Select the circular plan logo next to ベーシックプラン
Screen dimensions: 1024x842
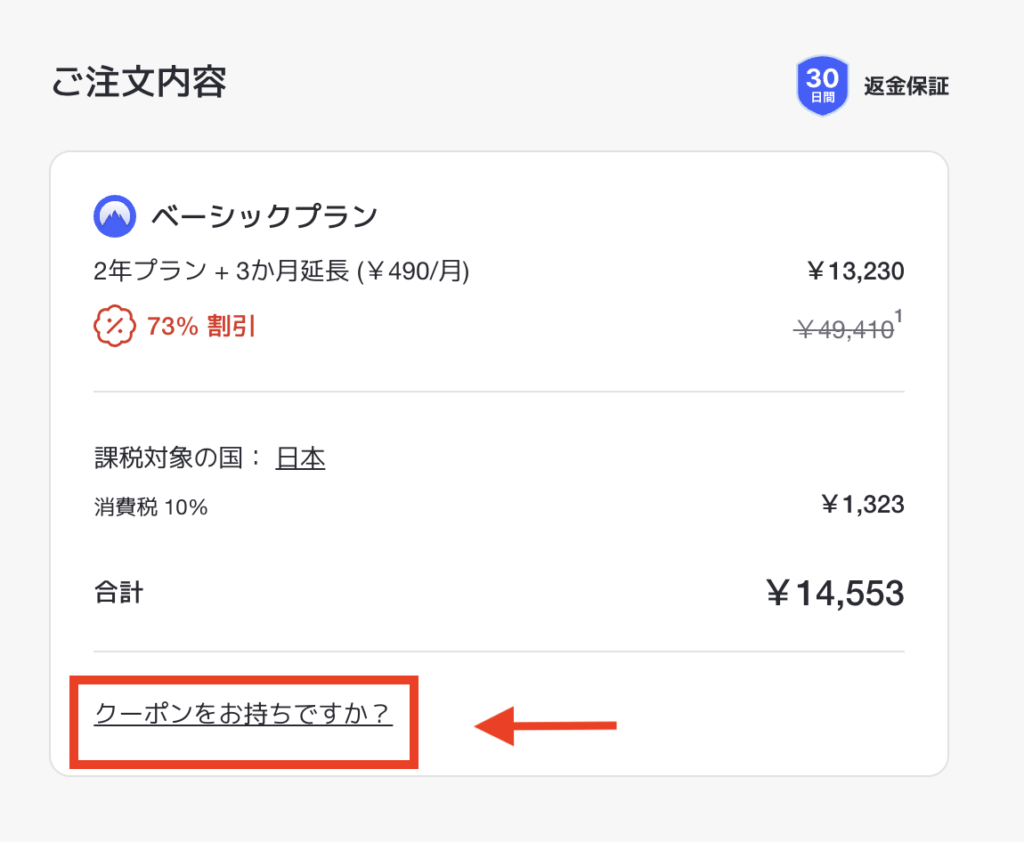pyautogui.click(x=114, y=214)
